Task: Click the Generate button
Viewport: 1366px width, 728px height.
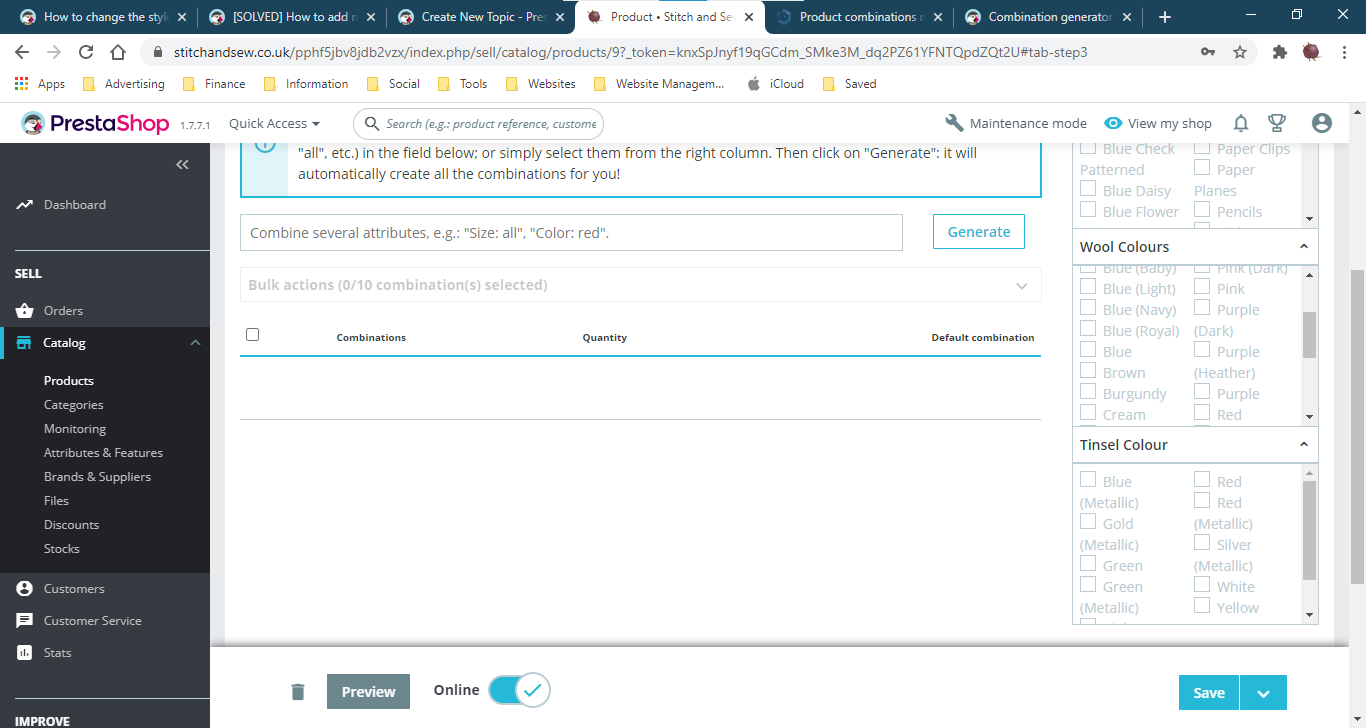Action: [x=979, y=232]
